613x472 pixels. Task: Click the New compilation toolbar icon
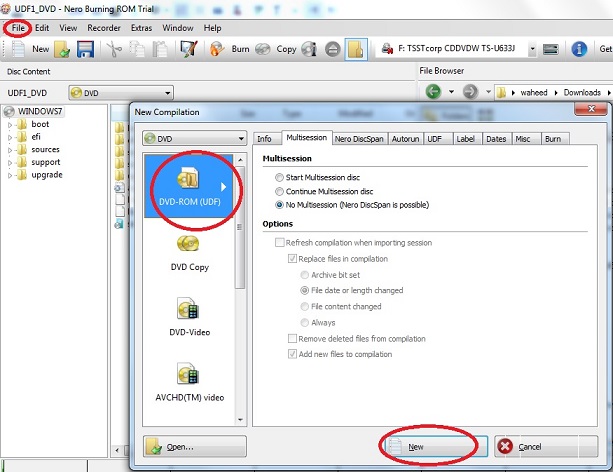click(18, 49)
